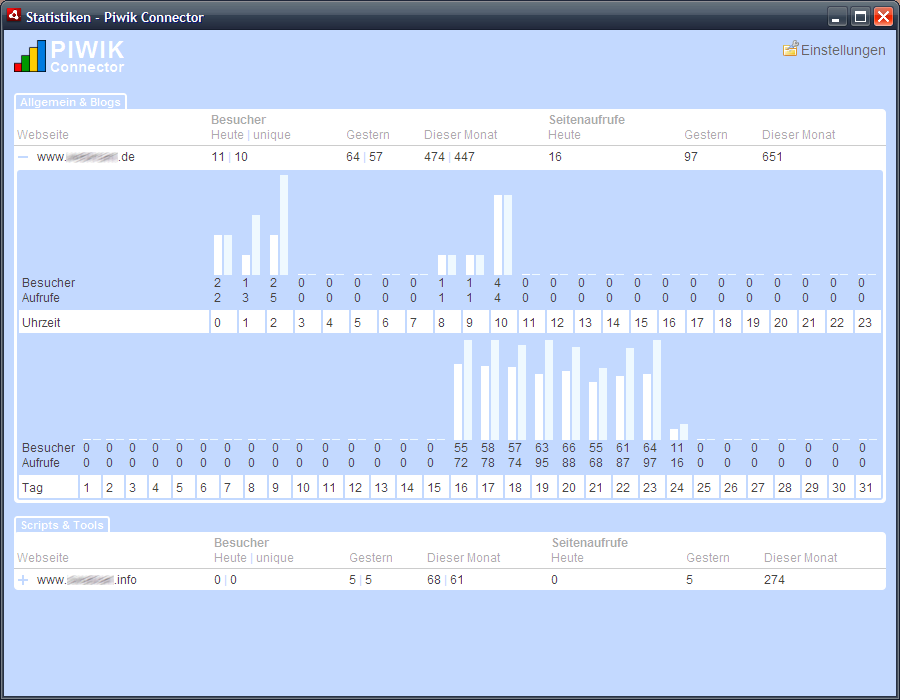Click the visitor bar for hour 10

click(x=498, y=235)
